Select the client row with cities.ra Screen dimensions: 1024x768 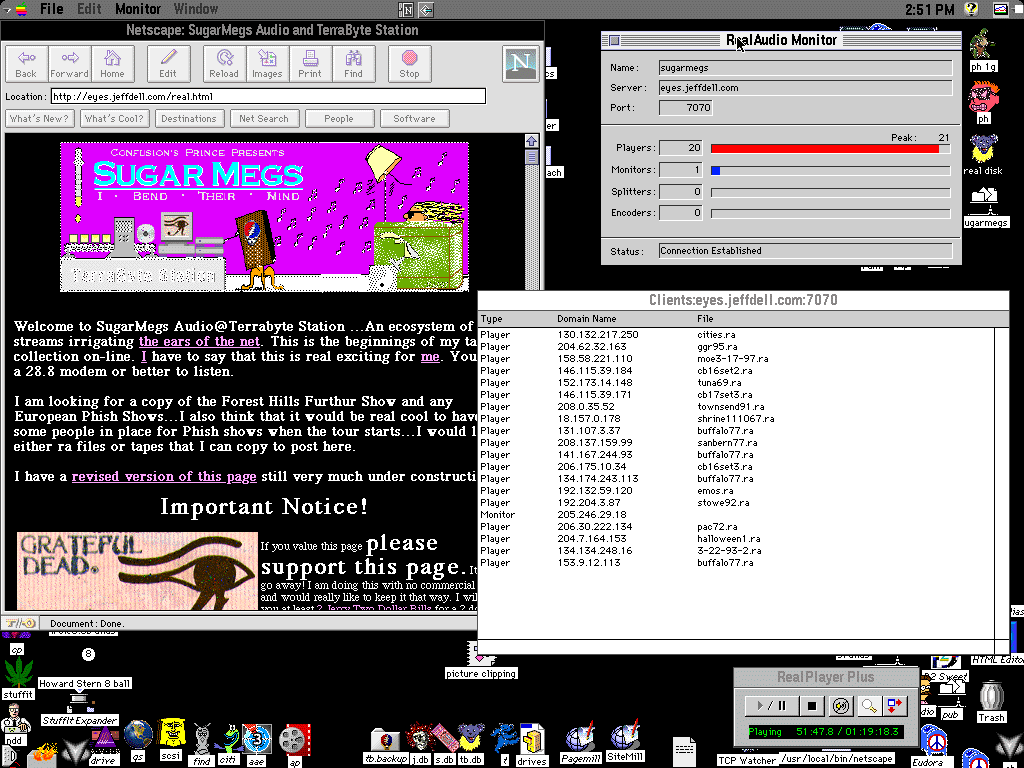[x=737, y=334]
